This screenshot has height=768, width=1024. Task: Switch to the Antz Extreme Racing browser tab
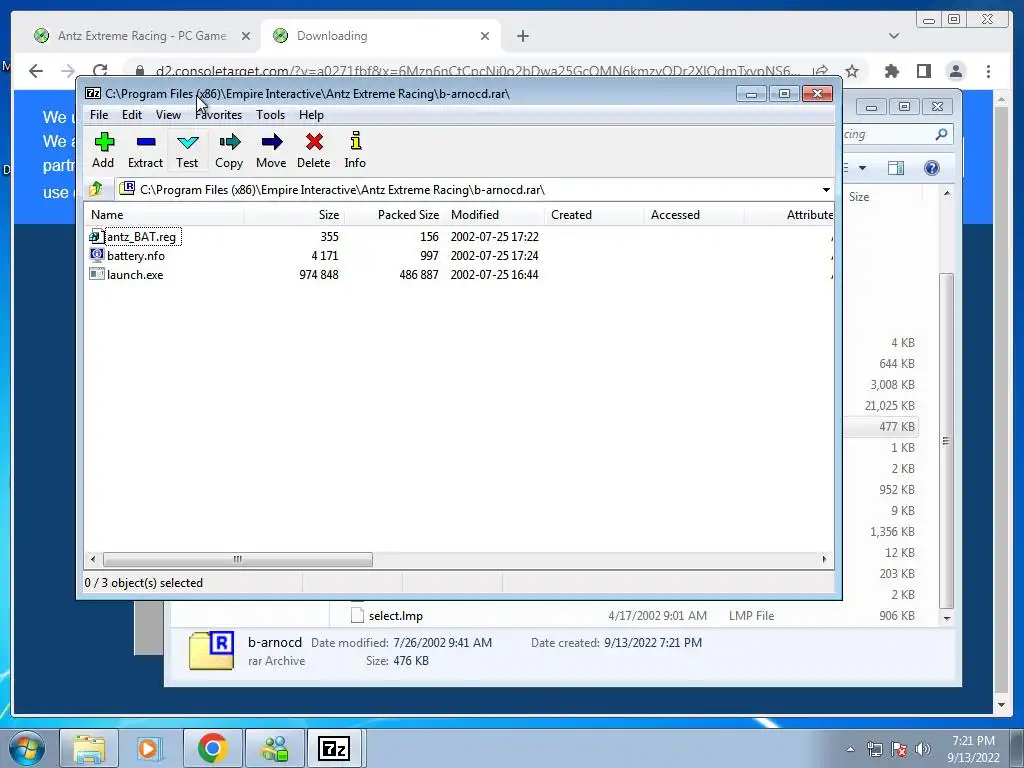click(142, 36)
